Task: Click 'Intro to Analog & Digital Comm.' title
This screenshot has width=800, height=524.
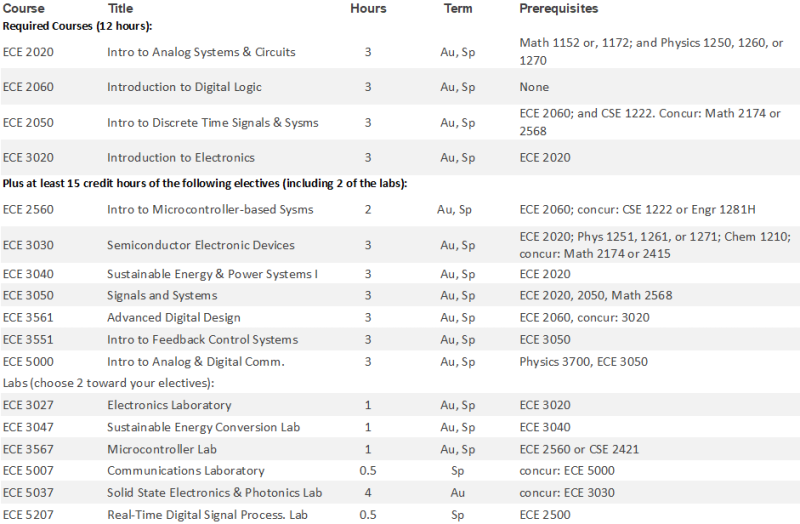Action: tap(196, 362)
